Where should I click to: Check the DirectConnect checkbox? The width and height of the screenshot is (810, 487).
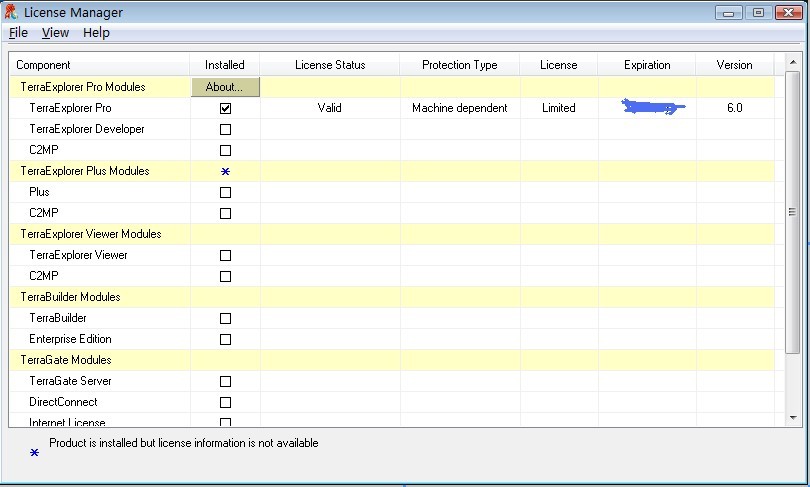point(225,402)
